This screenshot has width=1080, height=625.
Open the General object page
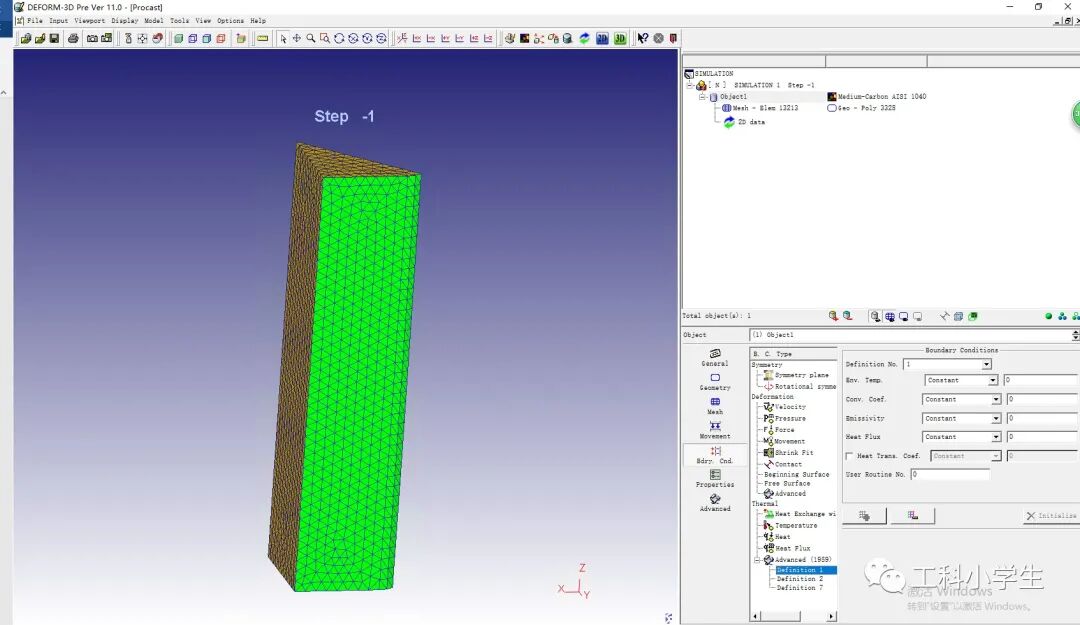pos(715,358)
